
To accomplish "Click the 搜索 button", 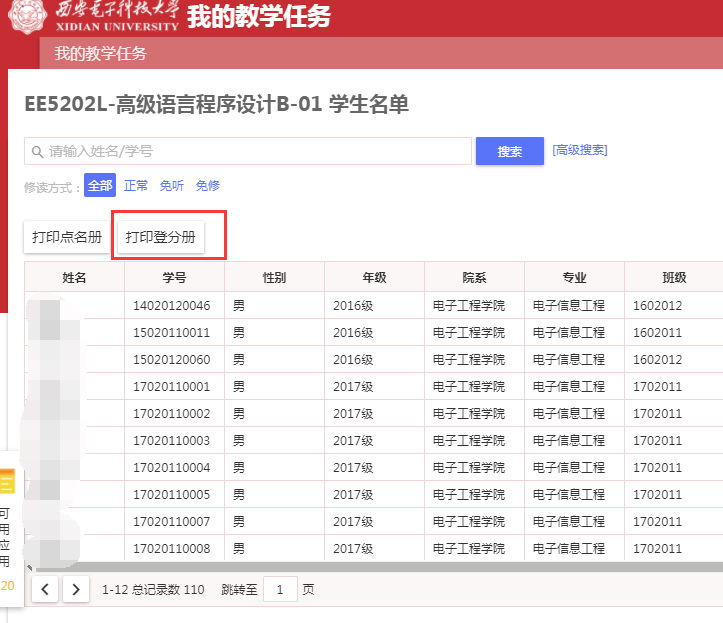I will pos(509,151).
